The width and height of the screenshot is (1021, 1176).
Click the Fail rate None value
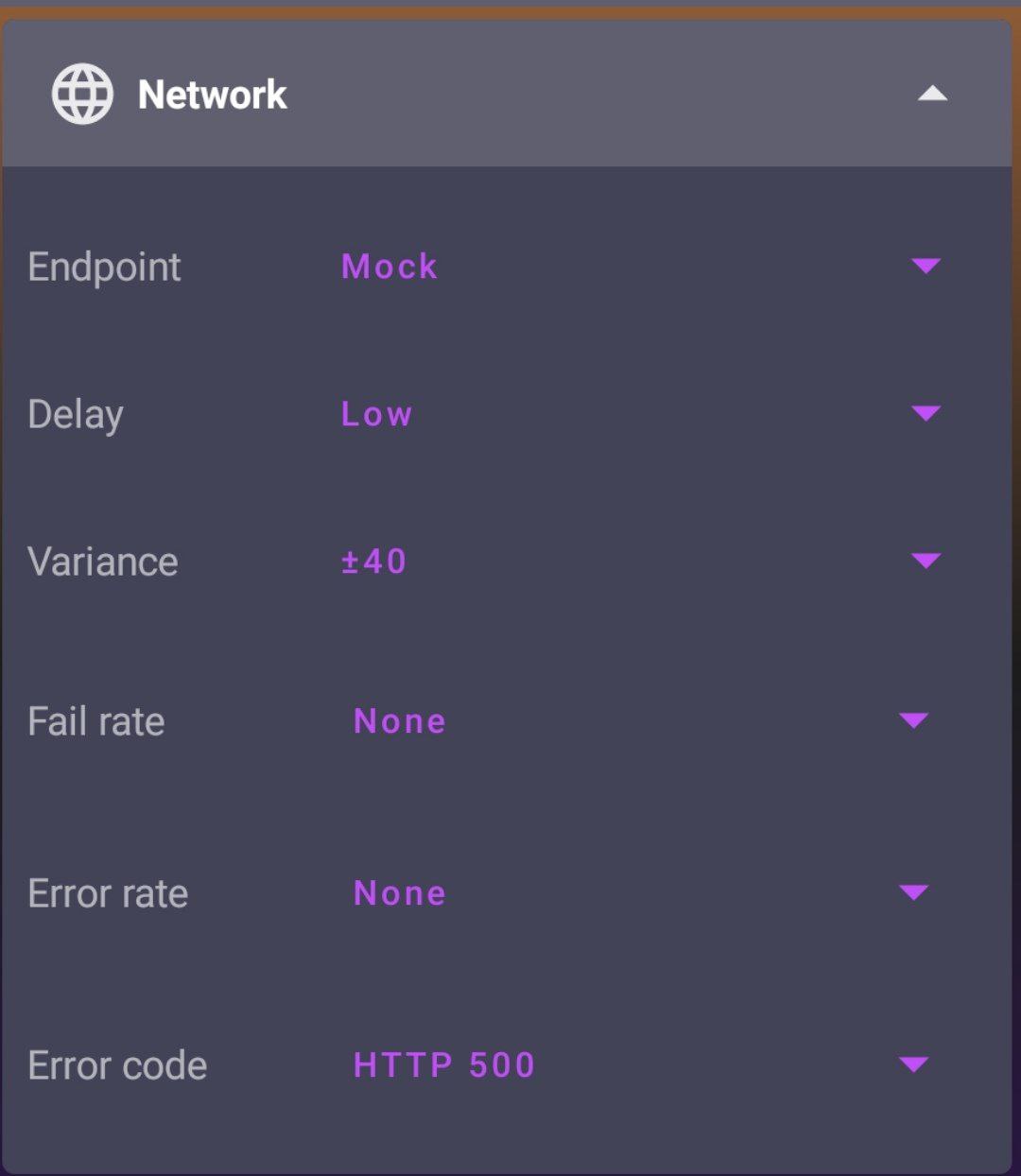click(x=399, y=721)
